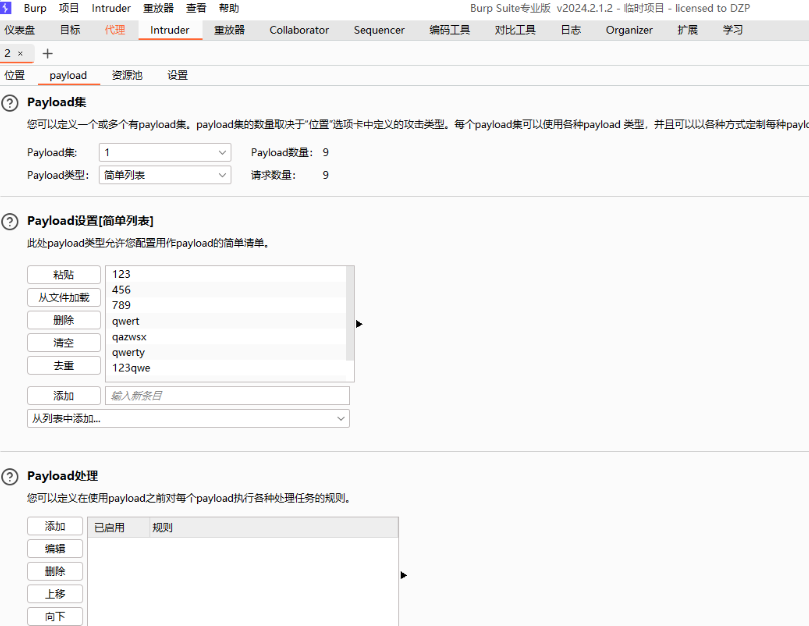Switch to the 重放器 main tab

(229, 30)
